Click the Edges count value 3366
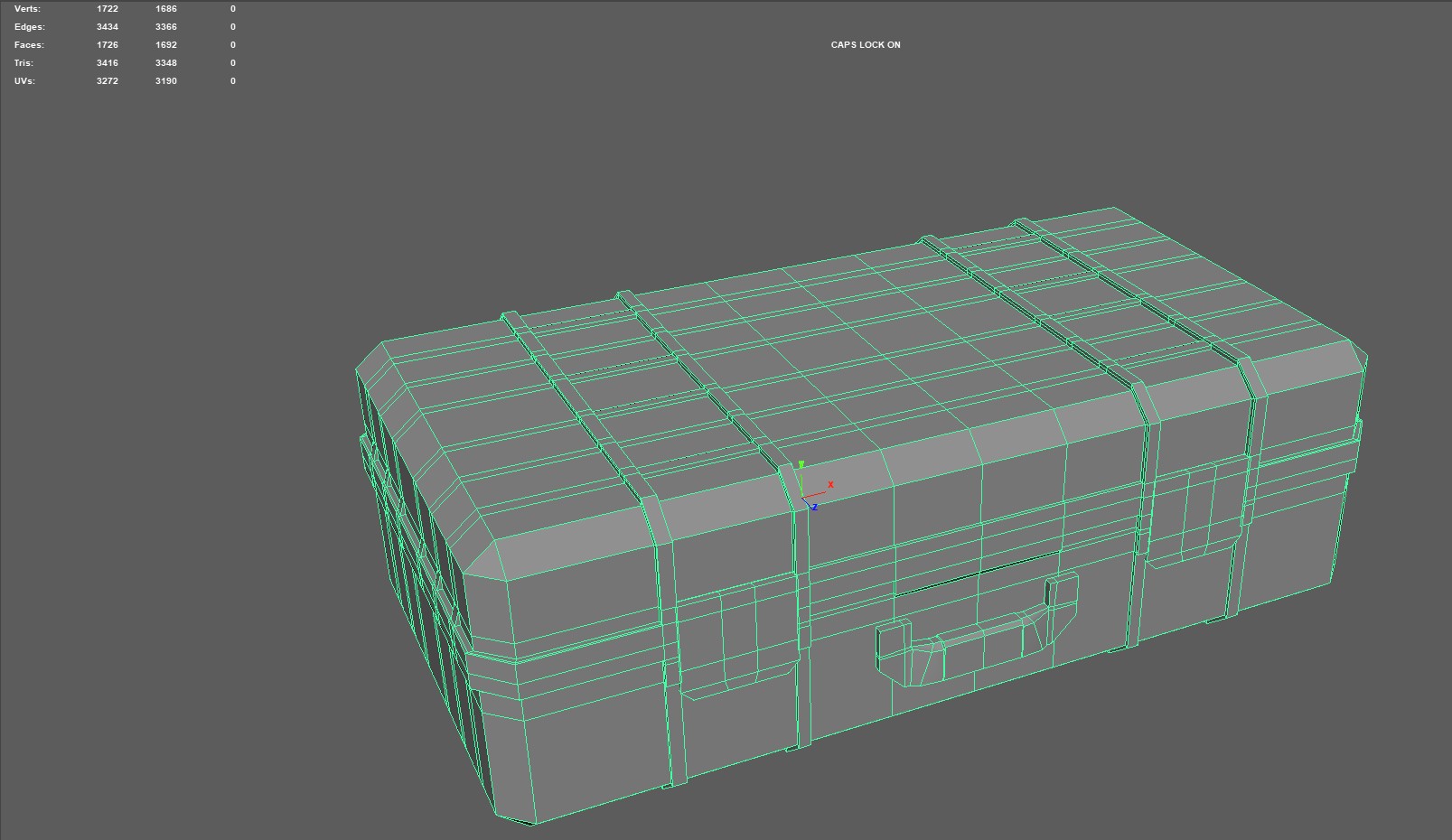The height and width of the screenshot is (840, 1452). (x=166, y=27)
